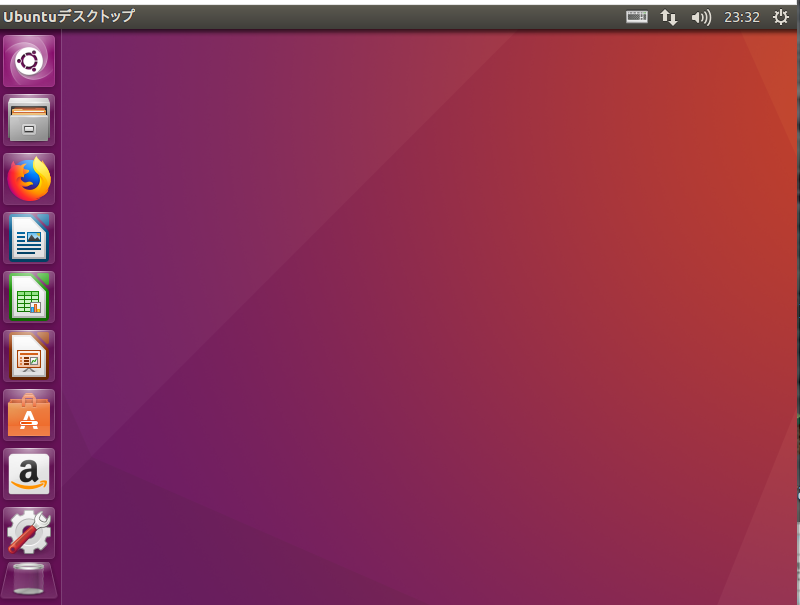800x605 pixels.
Task: Open the Files file manager
Action: 29,120
